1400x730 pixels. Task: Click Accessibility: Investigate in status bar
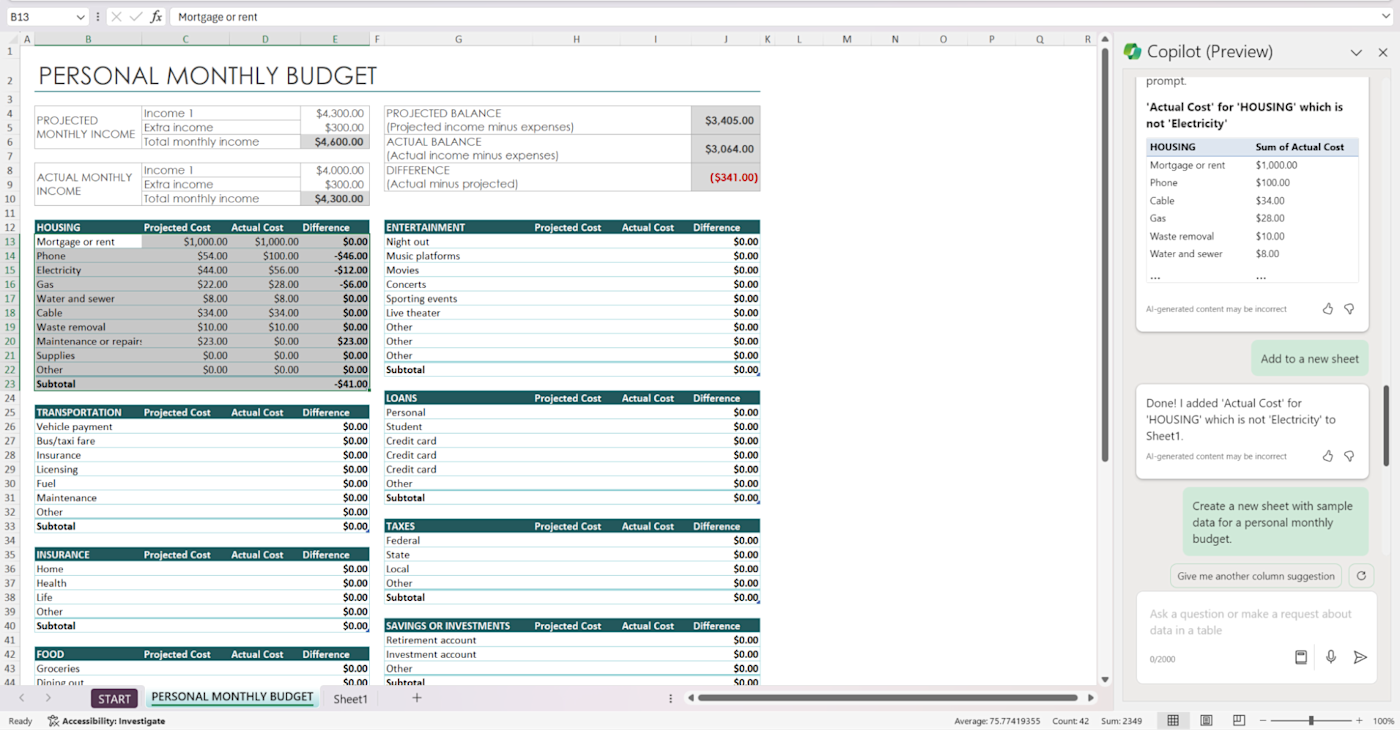(106, 720)
